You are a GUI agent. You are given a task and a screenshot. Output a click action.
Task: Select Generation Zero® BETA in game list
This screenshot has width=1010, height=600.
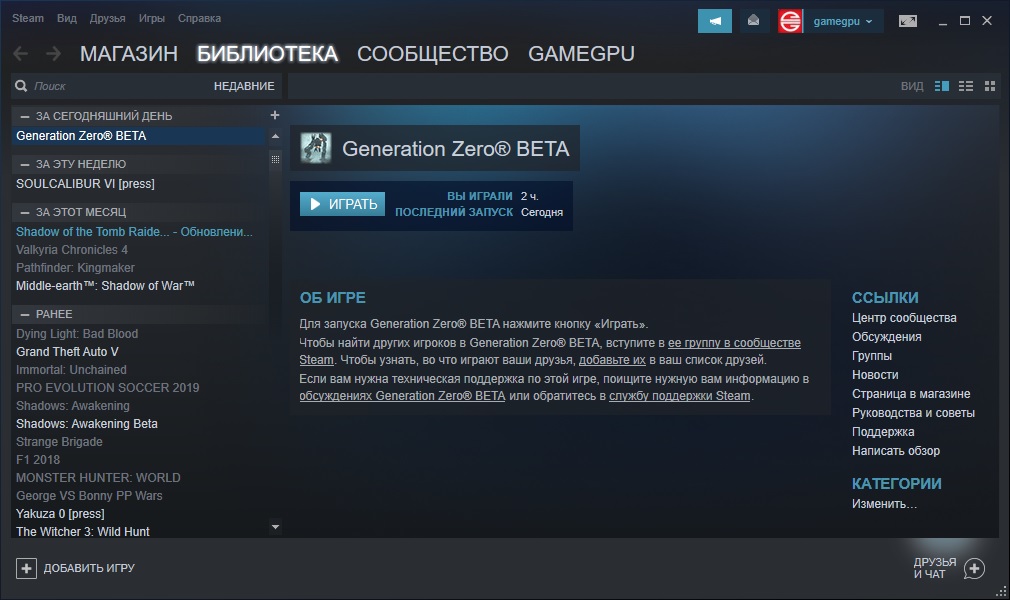pos(138,136)
